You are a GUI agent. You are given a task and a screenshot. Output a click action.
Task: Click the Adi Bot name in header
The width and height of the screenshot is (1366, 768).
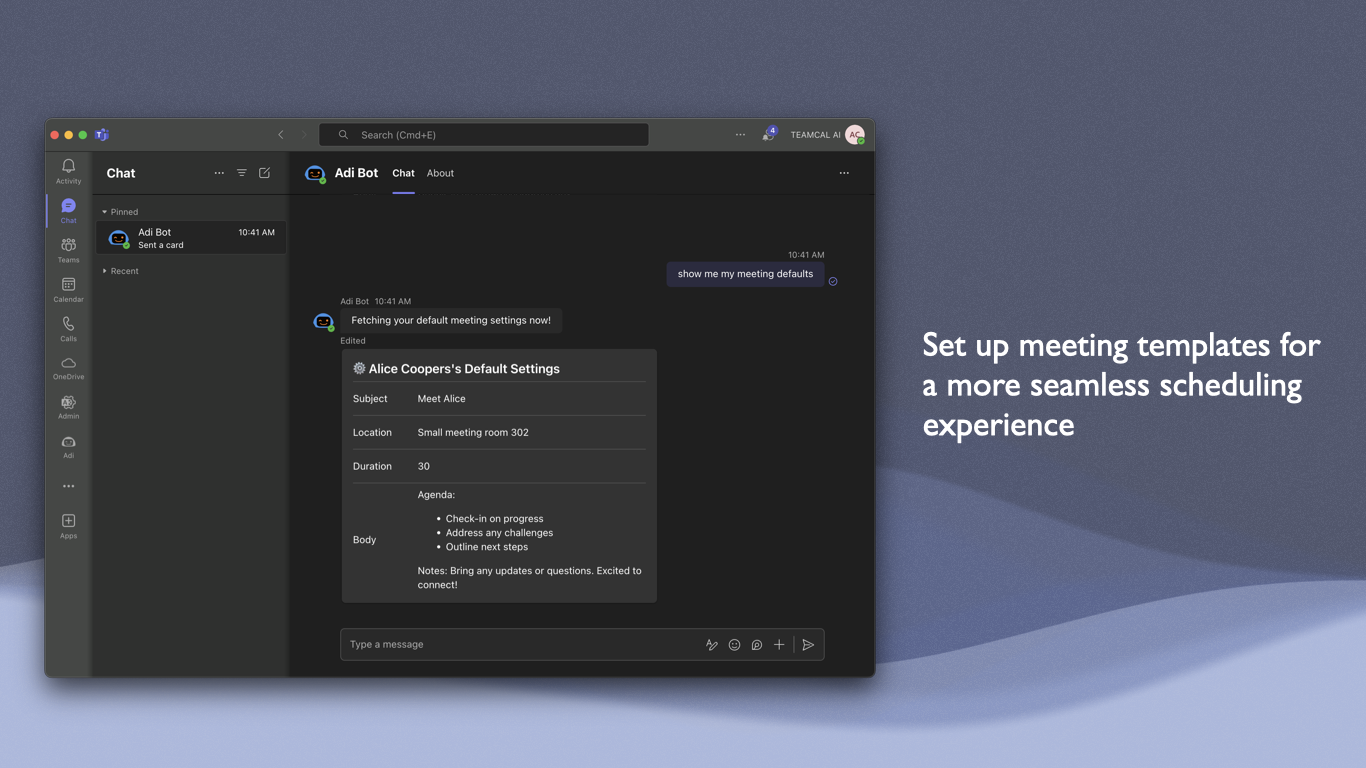356,173
